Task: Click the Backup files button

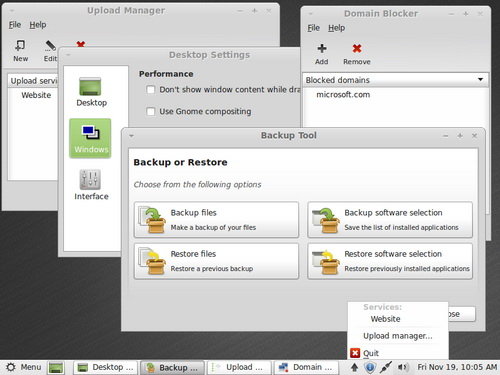Action: click(216, 220)
